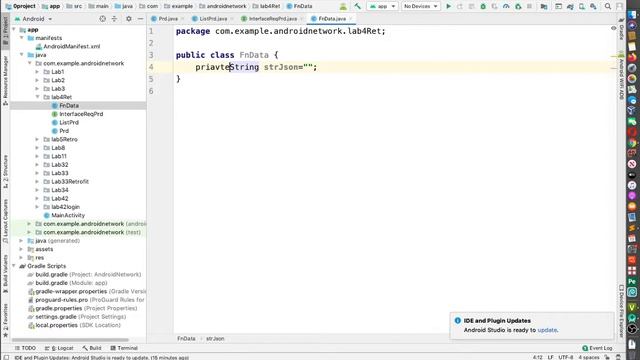Open the No Devices dropdown
This screenshot has height=360, width=640.
(x=421, y=7)
